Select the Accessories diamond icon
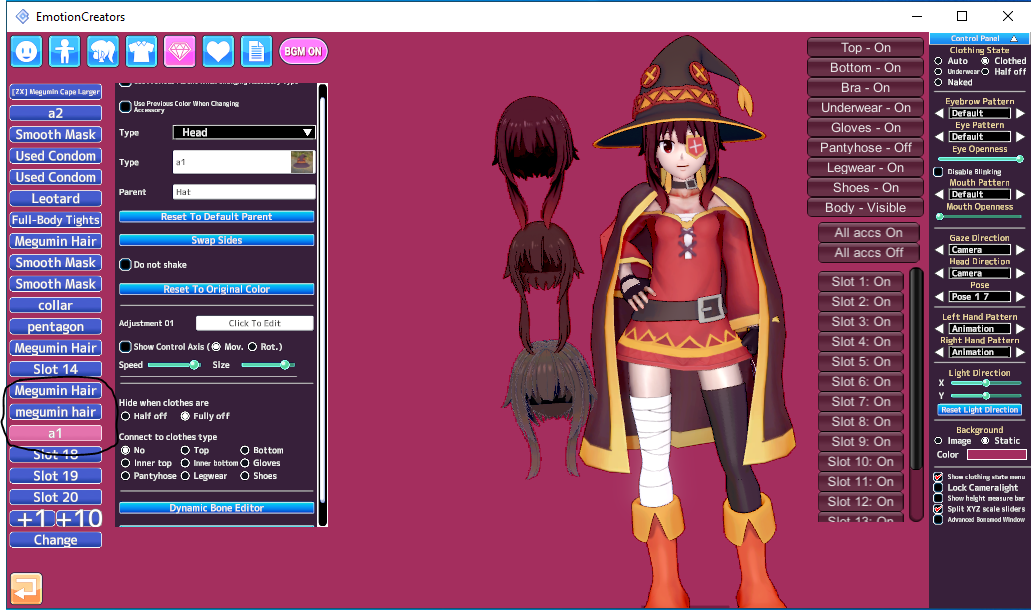 [x=180, y=50]
